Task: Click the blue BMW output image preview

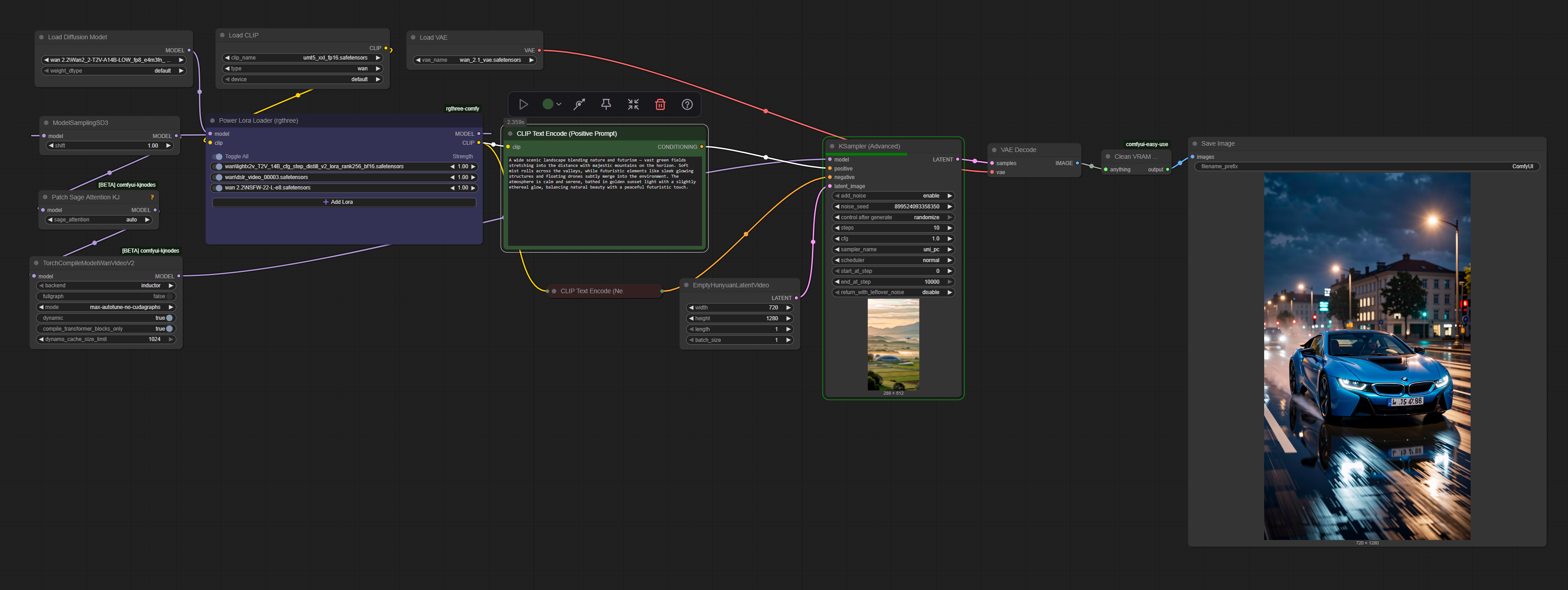Action: (1366, 355)
